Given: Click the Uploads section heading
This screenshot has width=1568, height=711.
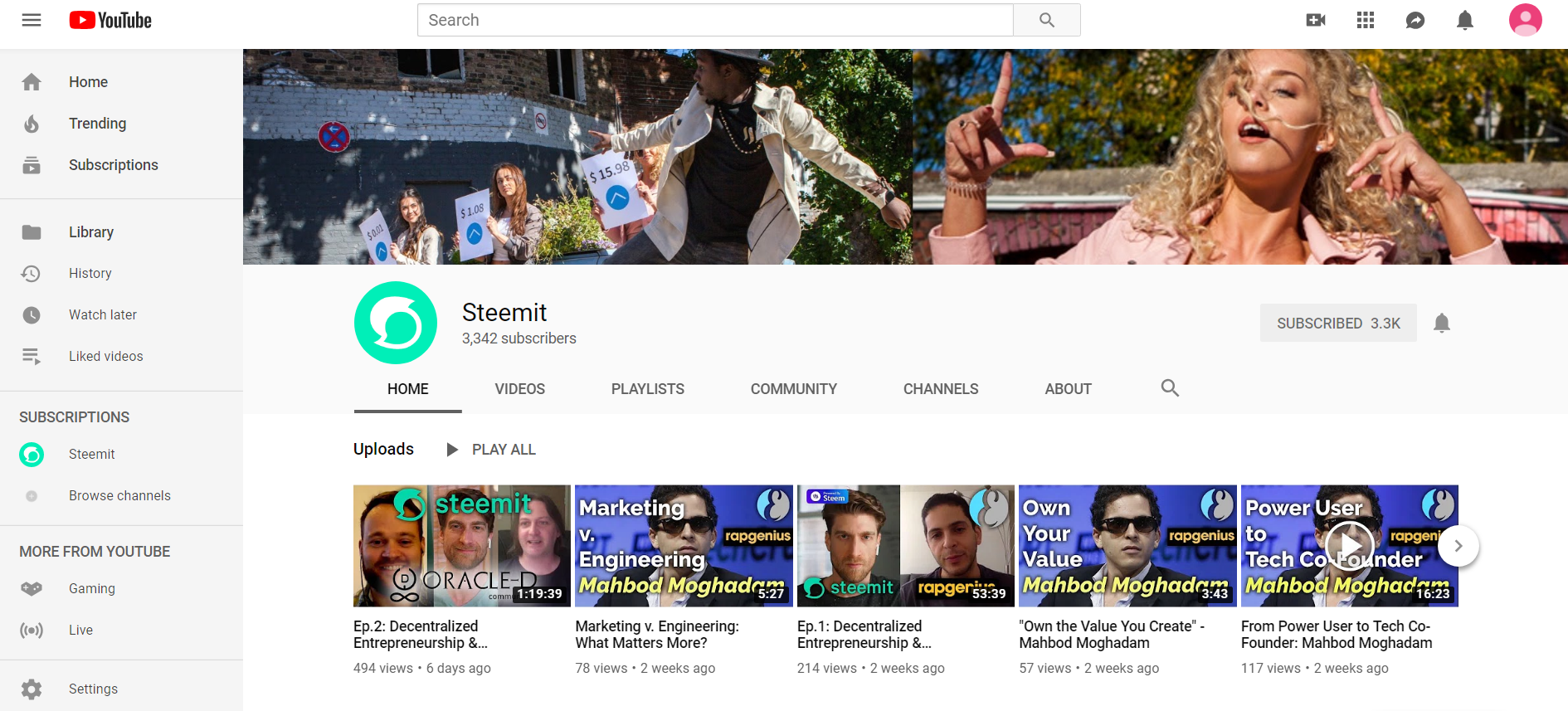Looking at the screenshot, I should click(x=383, y=449).
